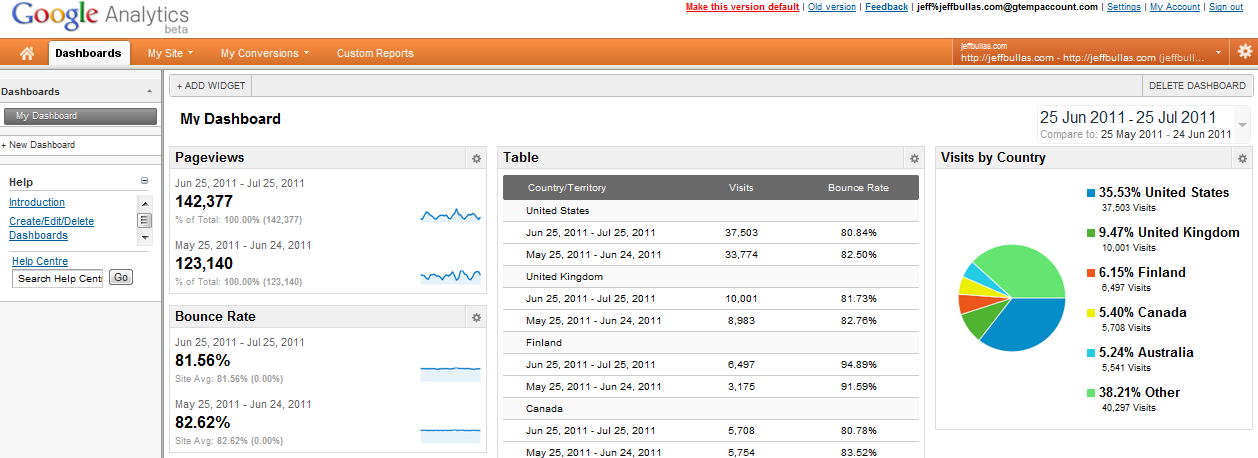The image size is (1258, 458).
Task: Open the settings gear in orange bar
Action: tap(1244, 52)
